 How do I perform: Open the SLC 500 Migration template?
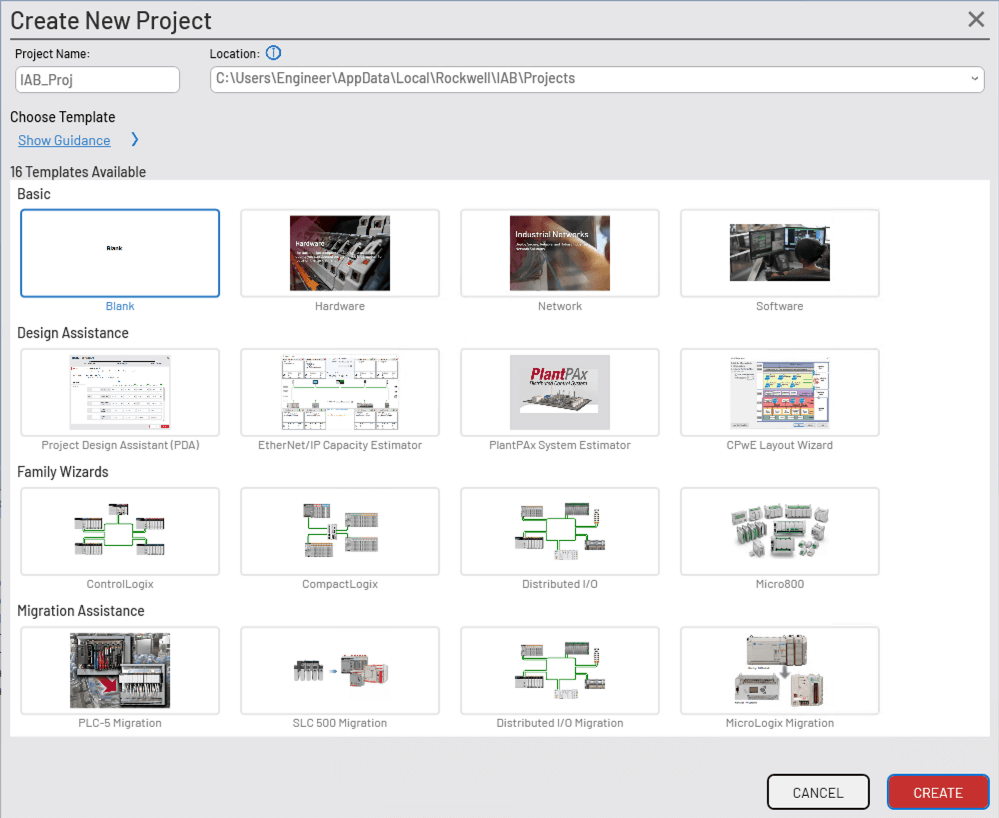click(340, 670)
